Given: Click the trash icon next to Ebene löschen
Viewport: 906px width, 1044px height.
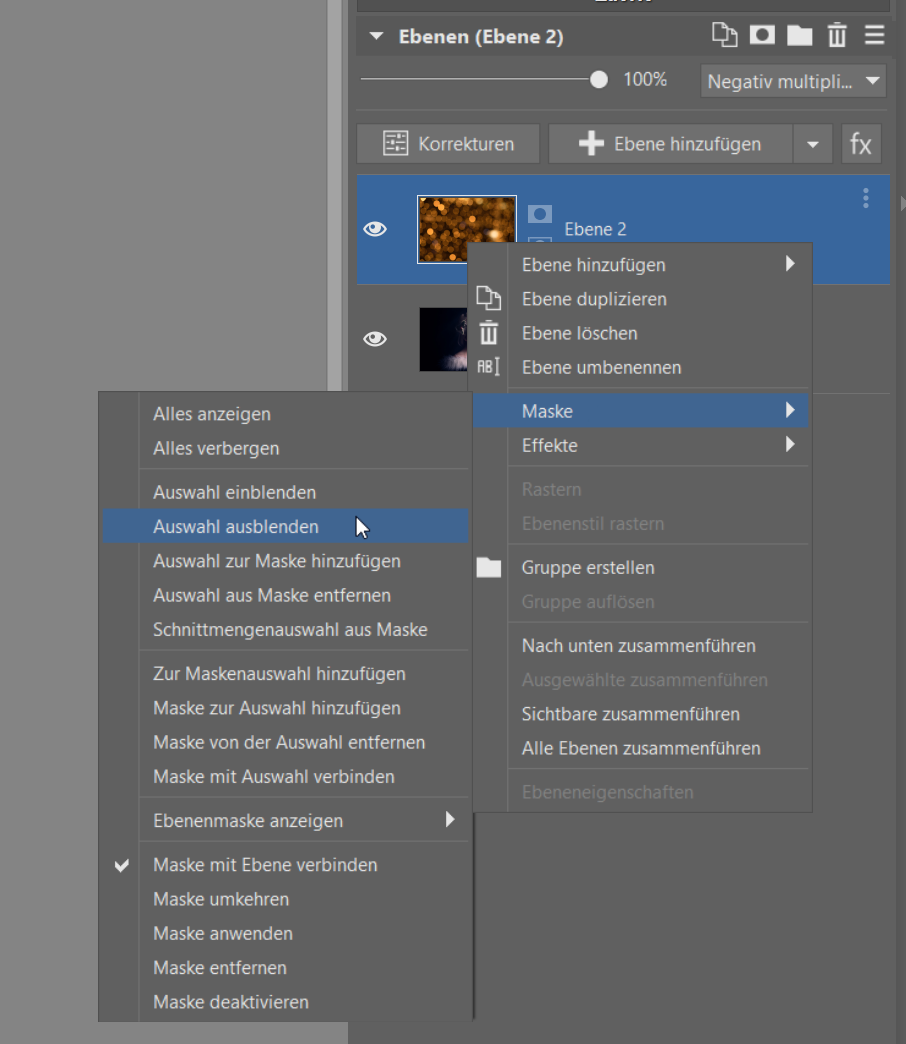Looking at the screenshot, I should tap(489, 333).
